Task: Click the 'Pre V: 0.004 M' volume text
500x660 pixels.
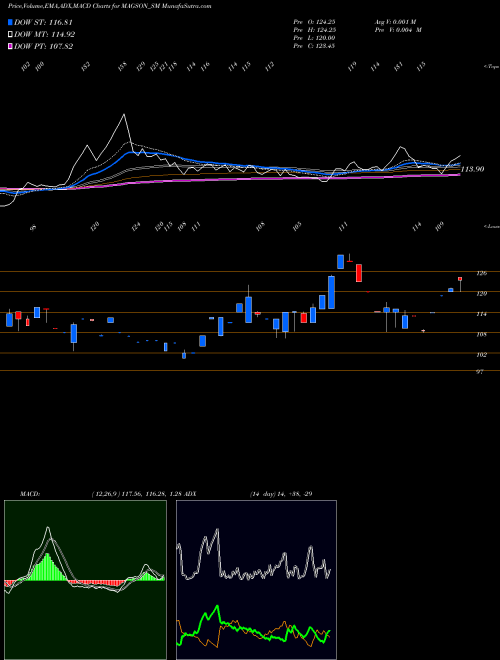Action: coord(398,30)
